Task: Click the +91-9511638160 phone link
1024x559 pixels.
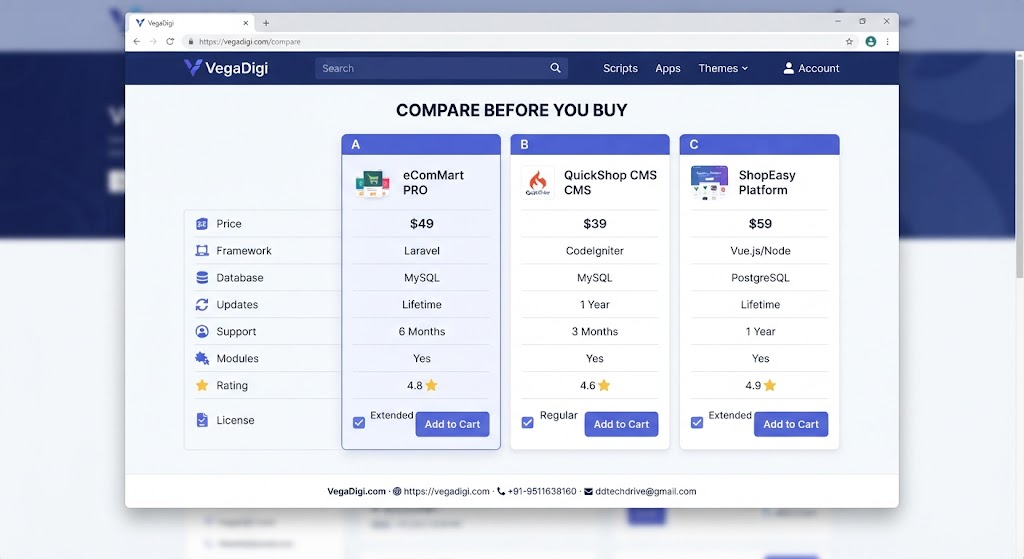Action: (x=542, y=491)
